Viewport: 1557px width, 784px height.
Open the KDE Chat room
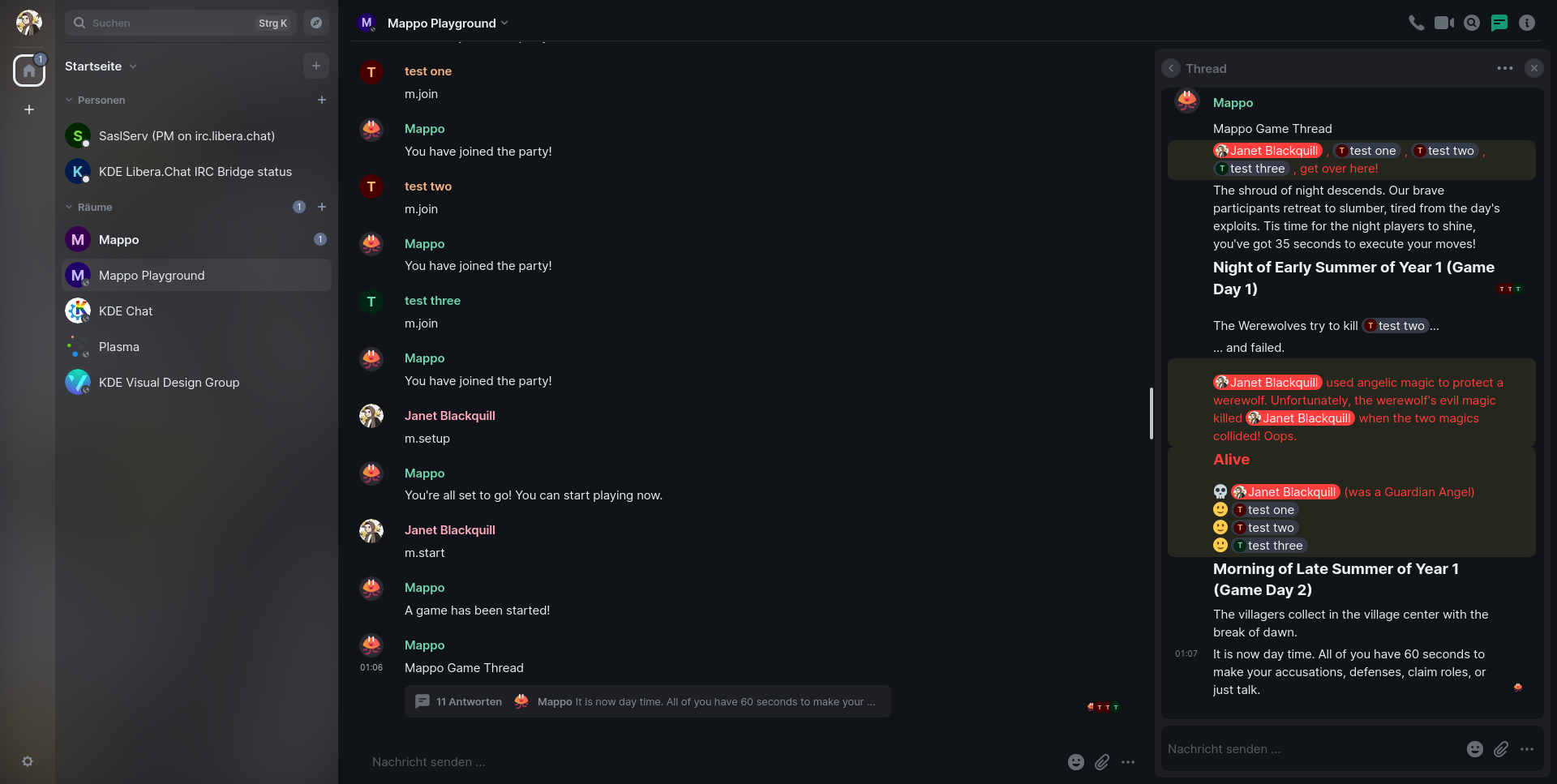[126, 311]
